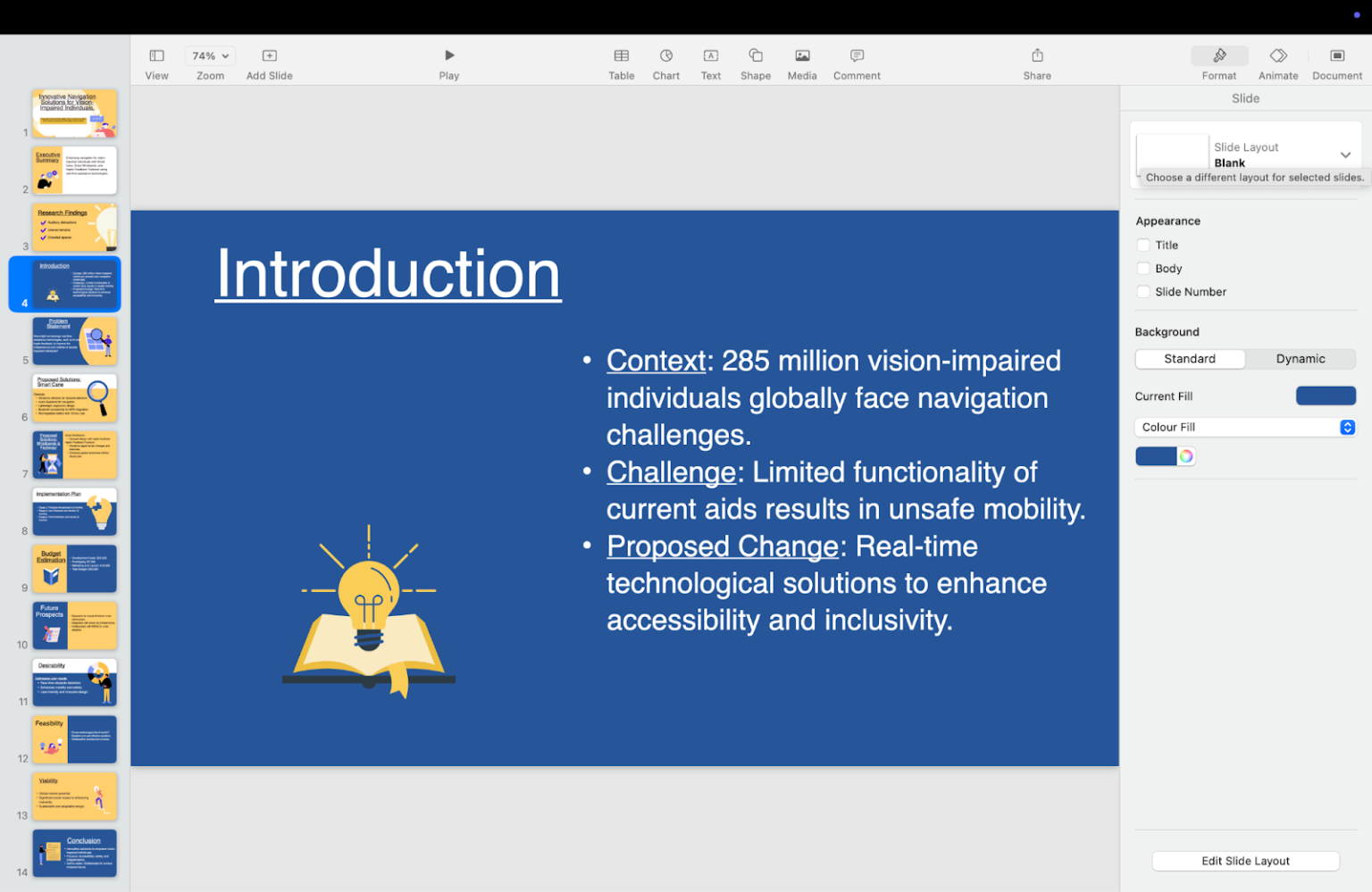1372x892 pixels.
Task: Open the Zoom level dropdown
Action: (209, 55)
